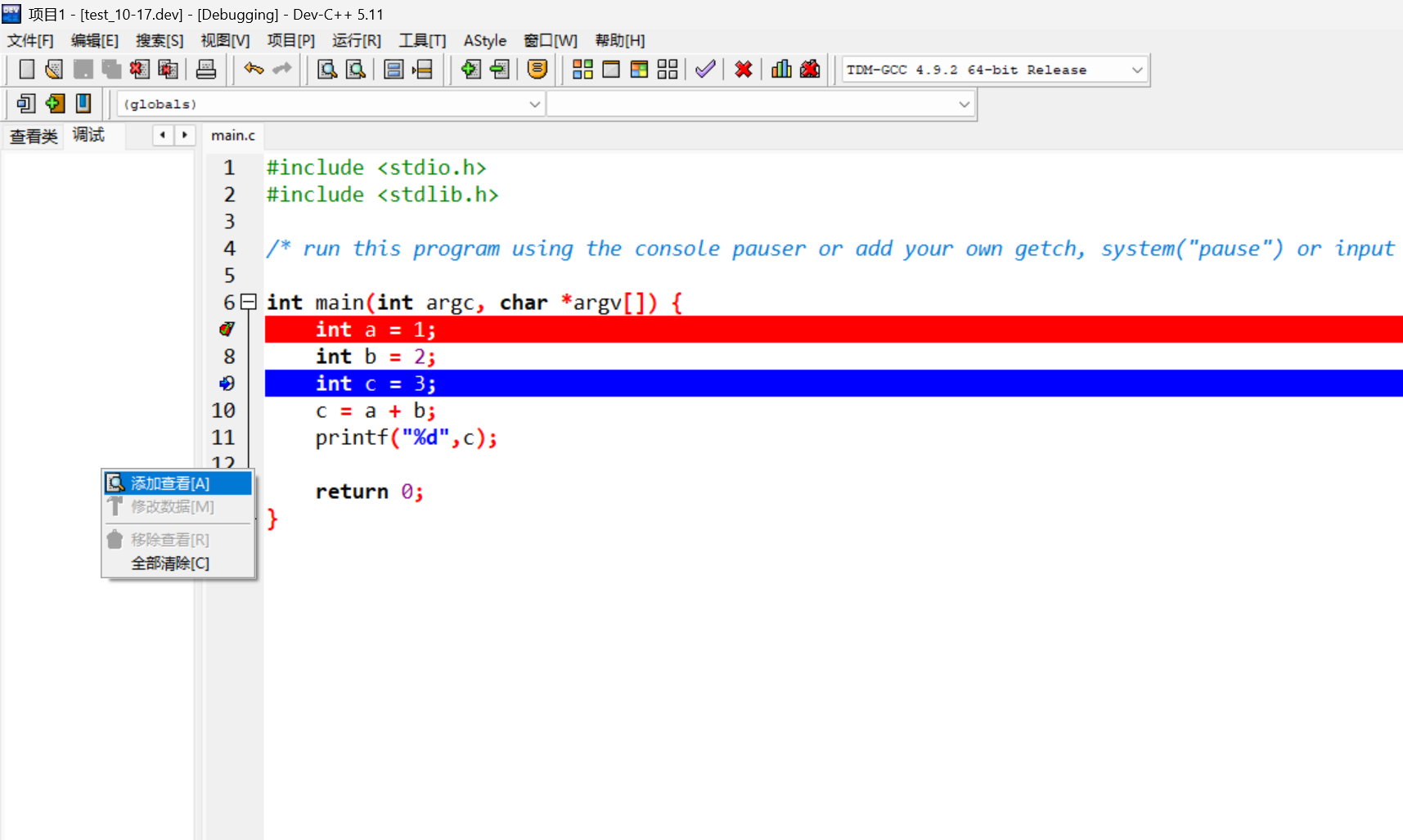This screenshot has height=840, width=1403.
Task: Open Project Options via the shield icon
Action: 537,70
